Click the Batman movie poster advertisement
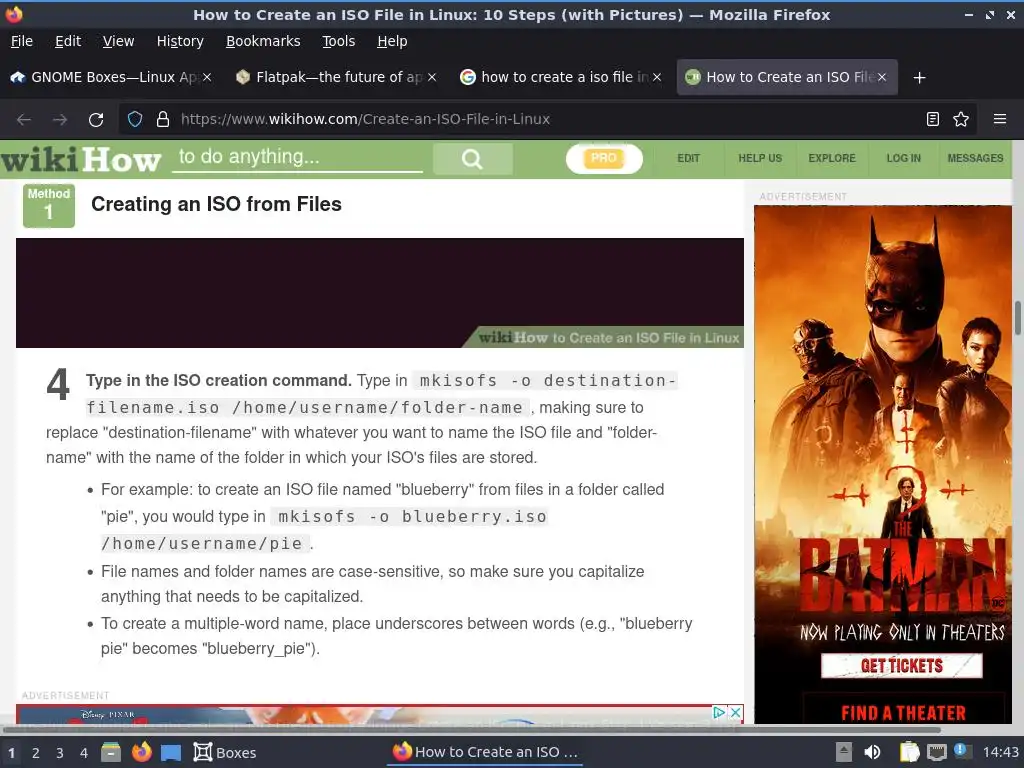1024x768 pixels. point(883,464)
